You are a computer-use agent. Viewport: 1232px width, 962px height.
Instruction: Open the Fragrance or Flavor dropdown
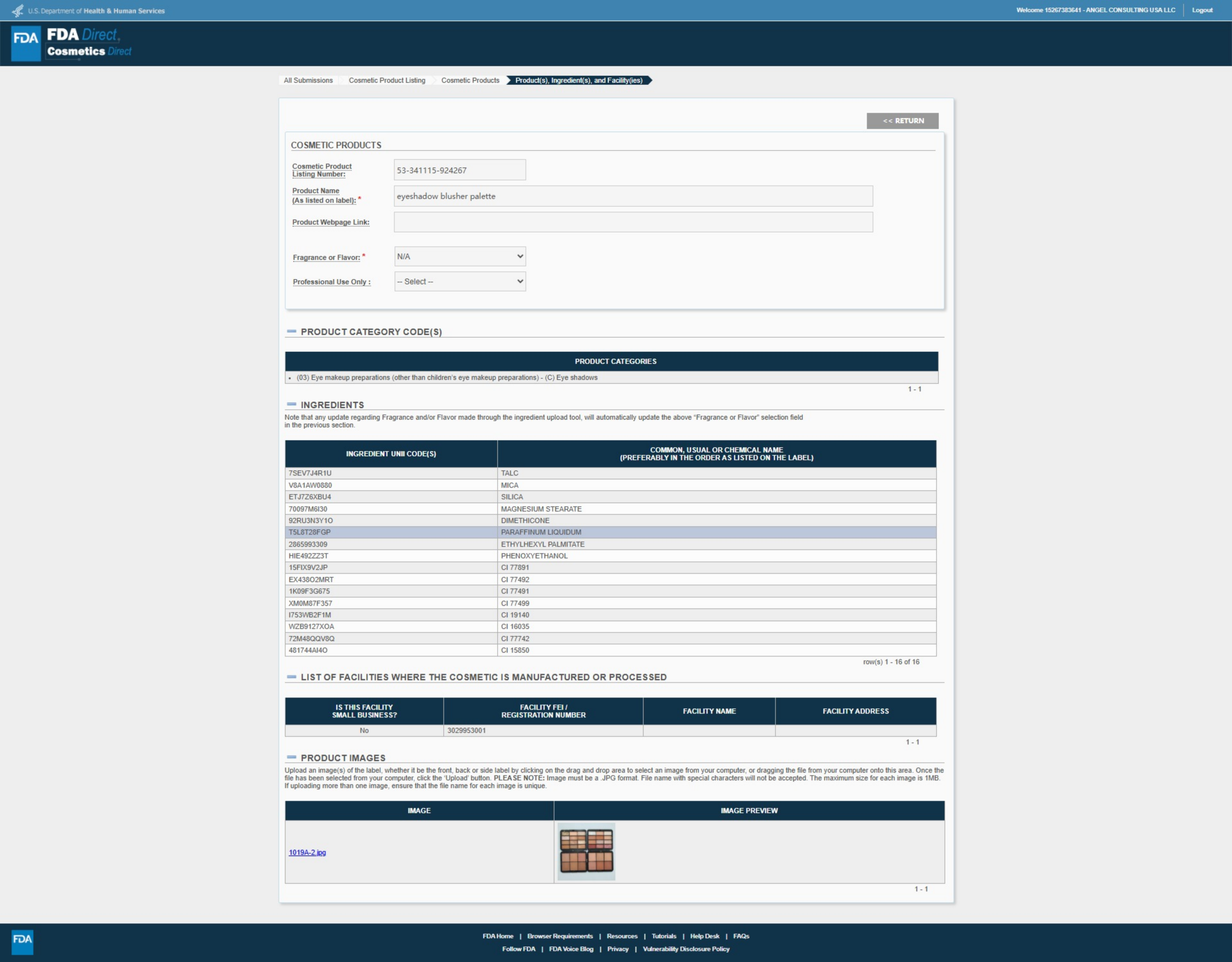460,256
